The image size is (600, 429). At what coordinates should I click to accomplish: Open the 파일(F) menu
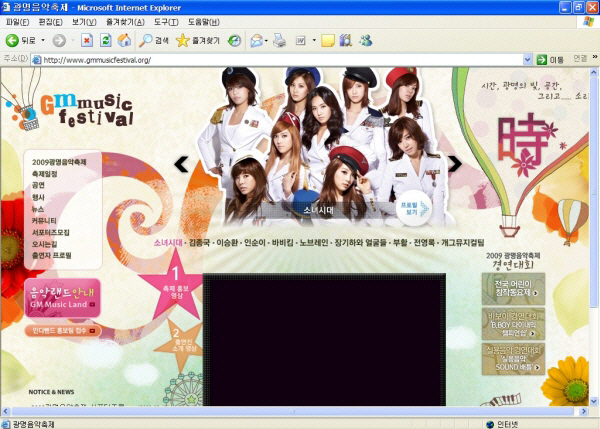tap(18, 21)
